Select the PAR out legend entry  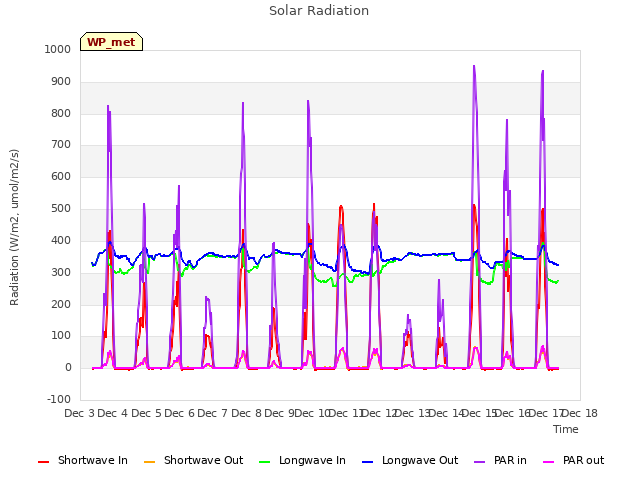click(573, 460)
